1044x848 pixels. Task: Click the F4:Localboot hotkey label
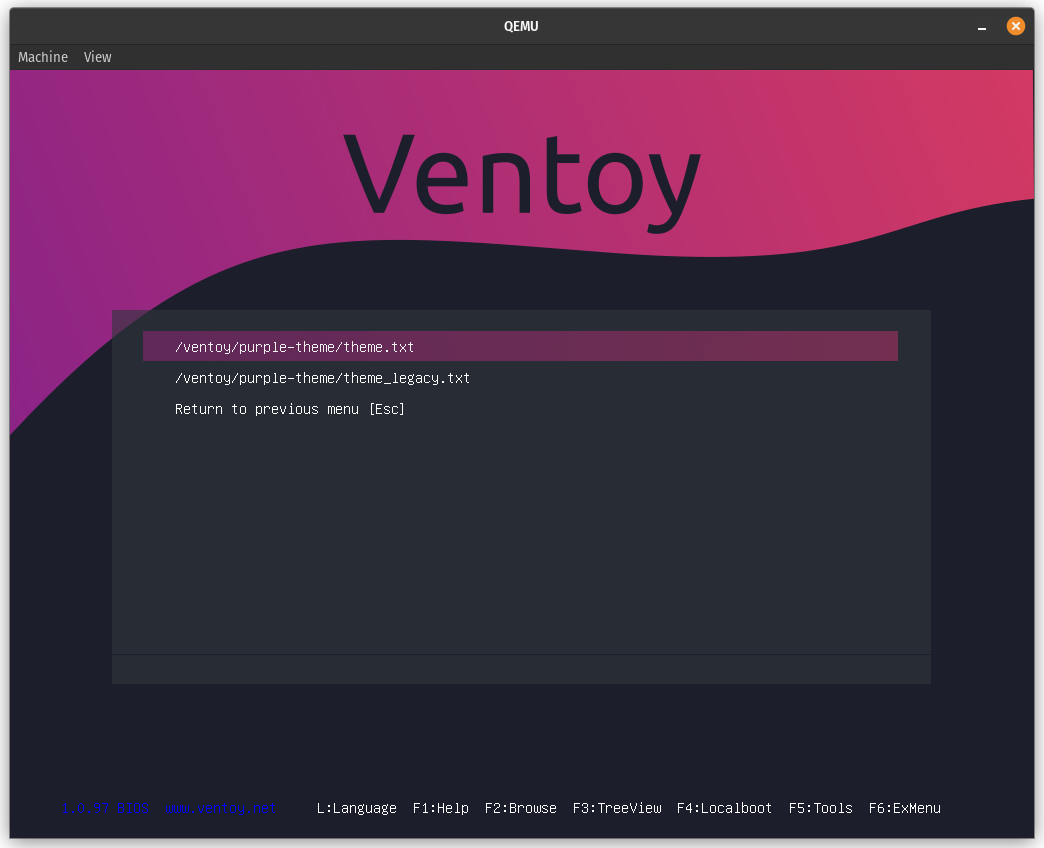tap(724, 808)
